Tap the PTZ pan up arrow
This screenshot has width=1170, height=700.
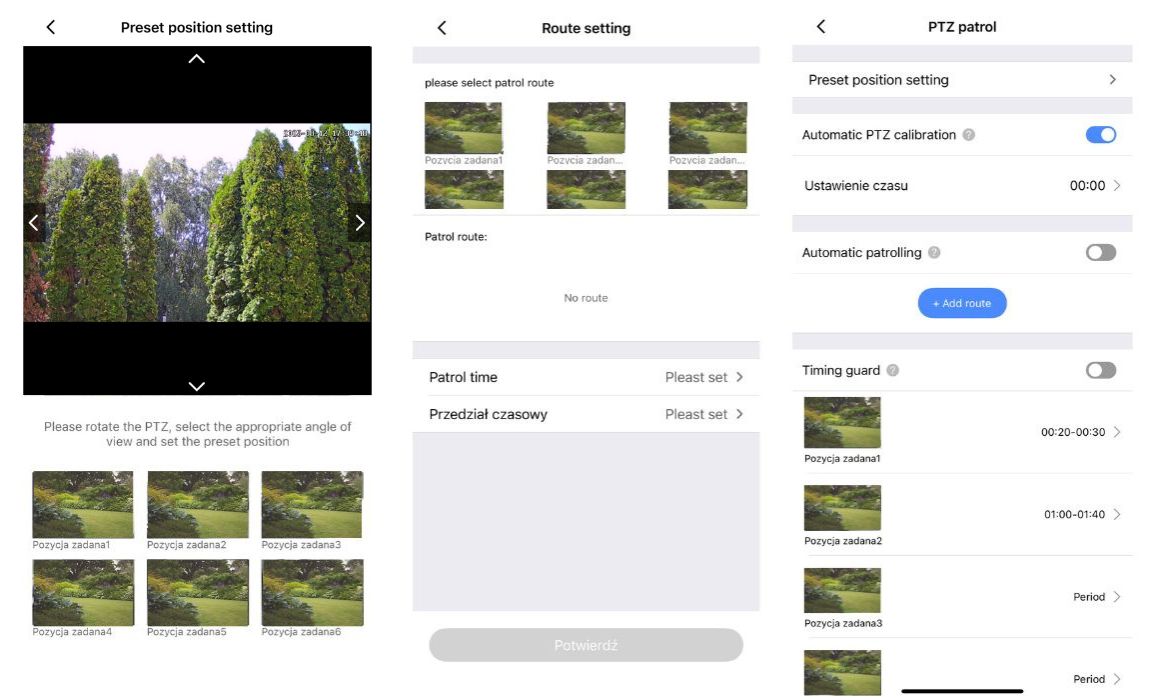tap(197, 59)
